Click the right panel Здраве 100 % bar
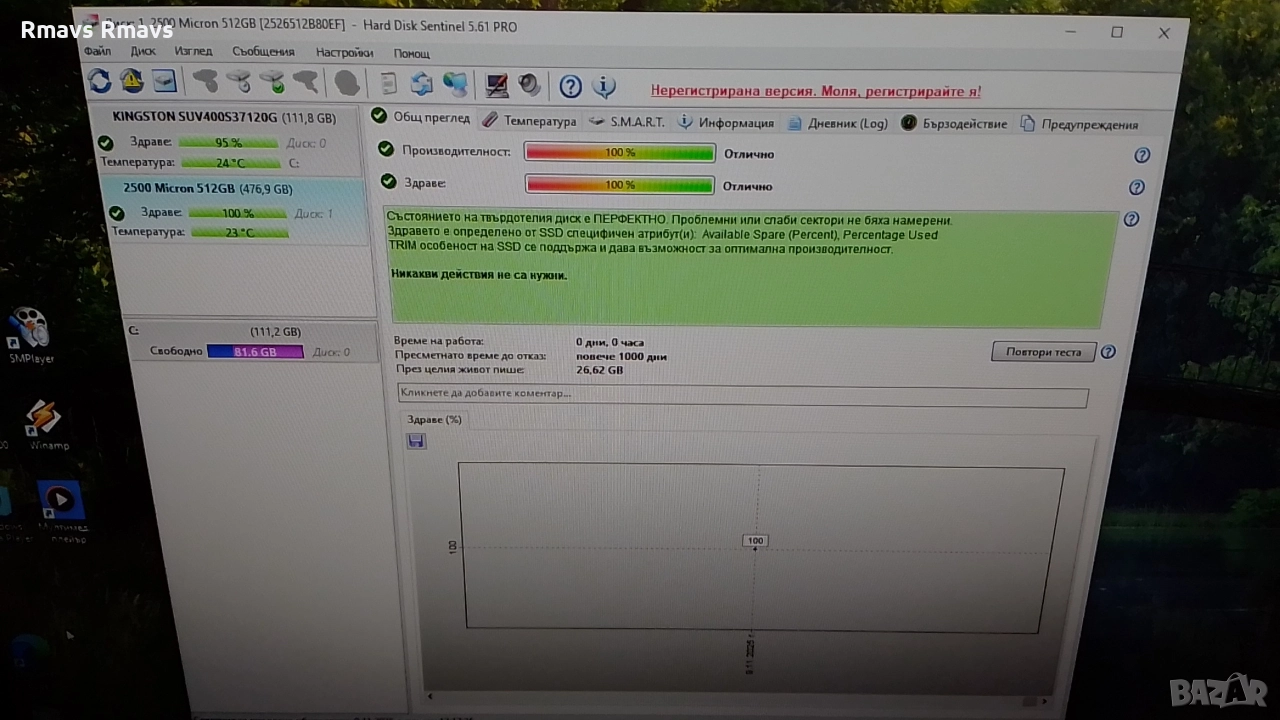1280x720 pixels. click(x=619, y=185)
